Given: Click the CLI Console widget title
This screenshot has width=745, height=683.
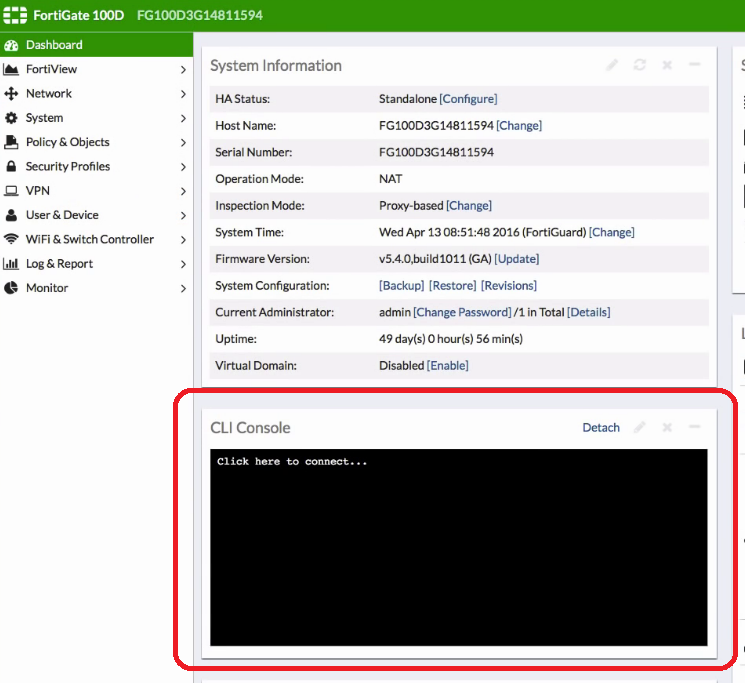Looking at the screenshot, I should point(250,427).
